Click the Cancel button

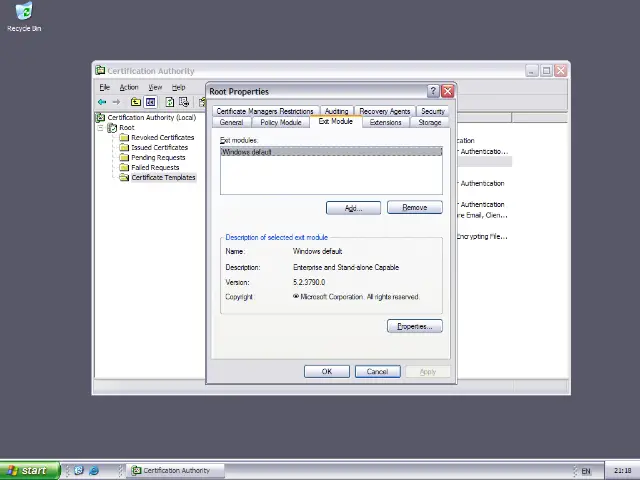click(x=378, y=371)
